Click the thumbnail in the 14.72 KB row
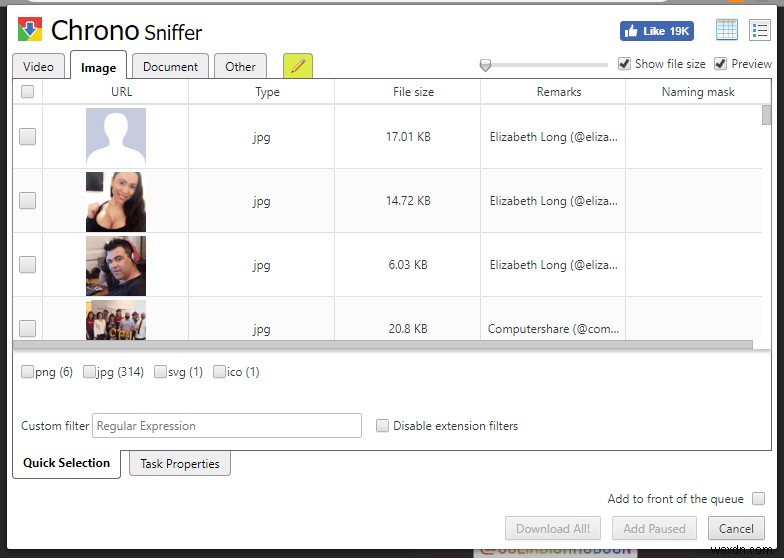 [116, 202]
